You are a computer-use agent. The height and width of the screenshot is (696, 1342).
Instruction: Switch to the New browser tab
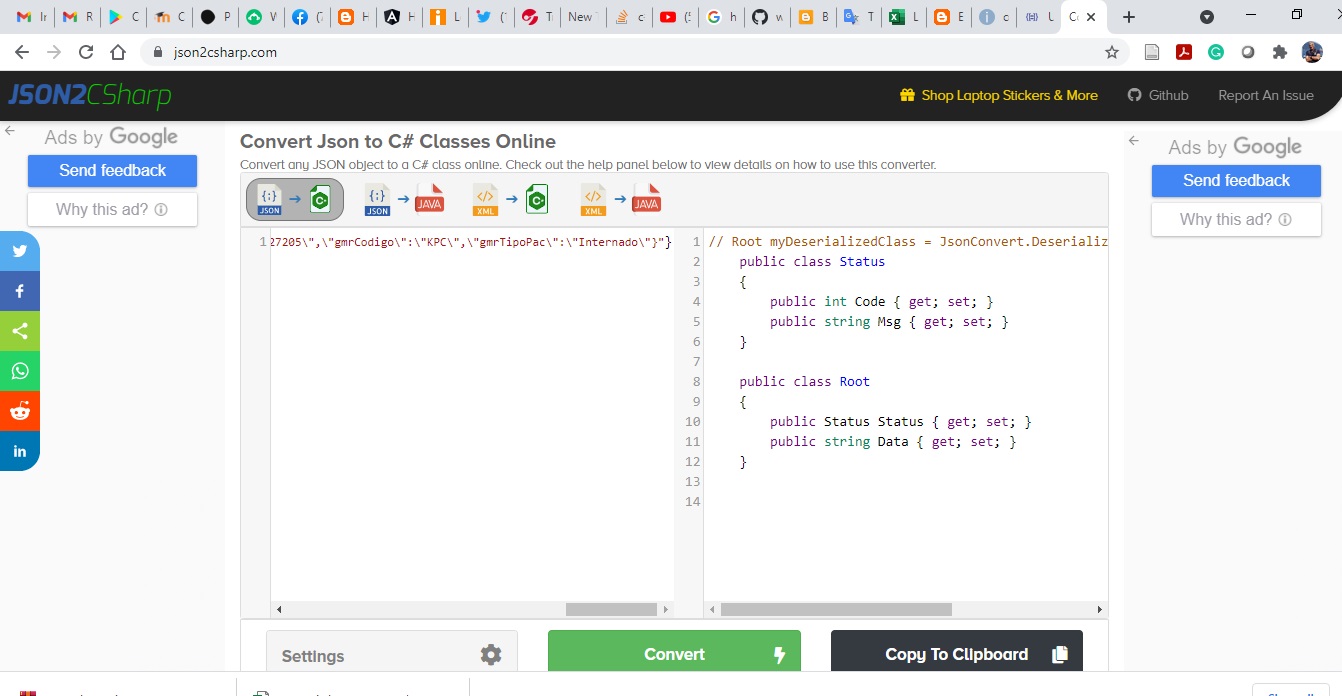(x=580, y=16)
